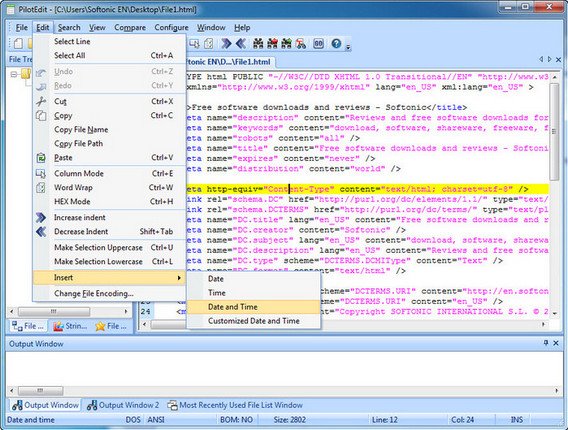Click the INS indicator in status bar
568x430 pixels.
pos(517,419)
